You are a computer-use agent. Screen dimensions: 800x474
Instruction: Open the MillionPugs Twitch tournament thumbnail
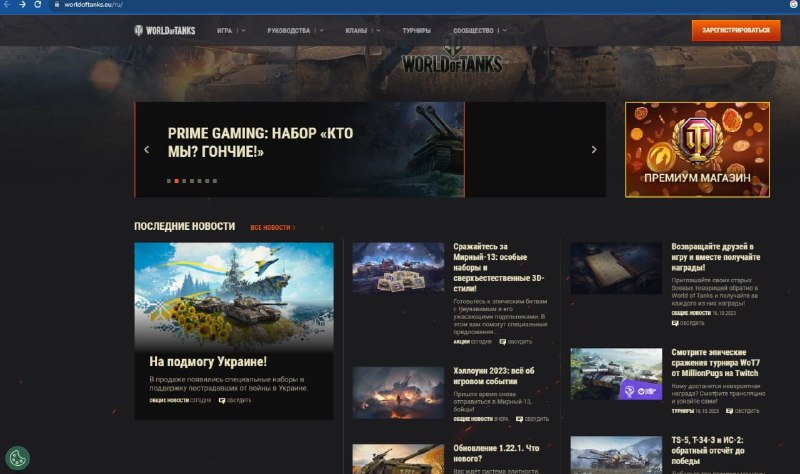tap(616, 374)
